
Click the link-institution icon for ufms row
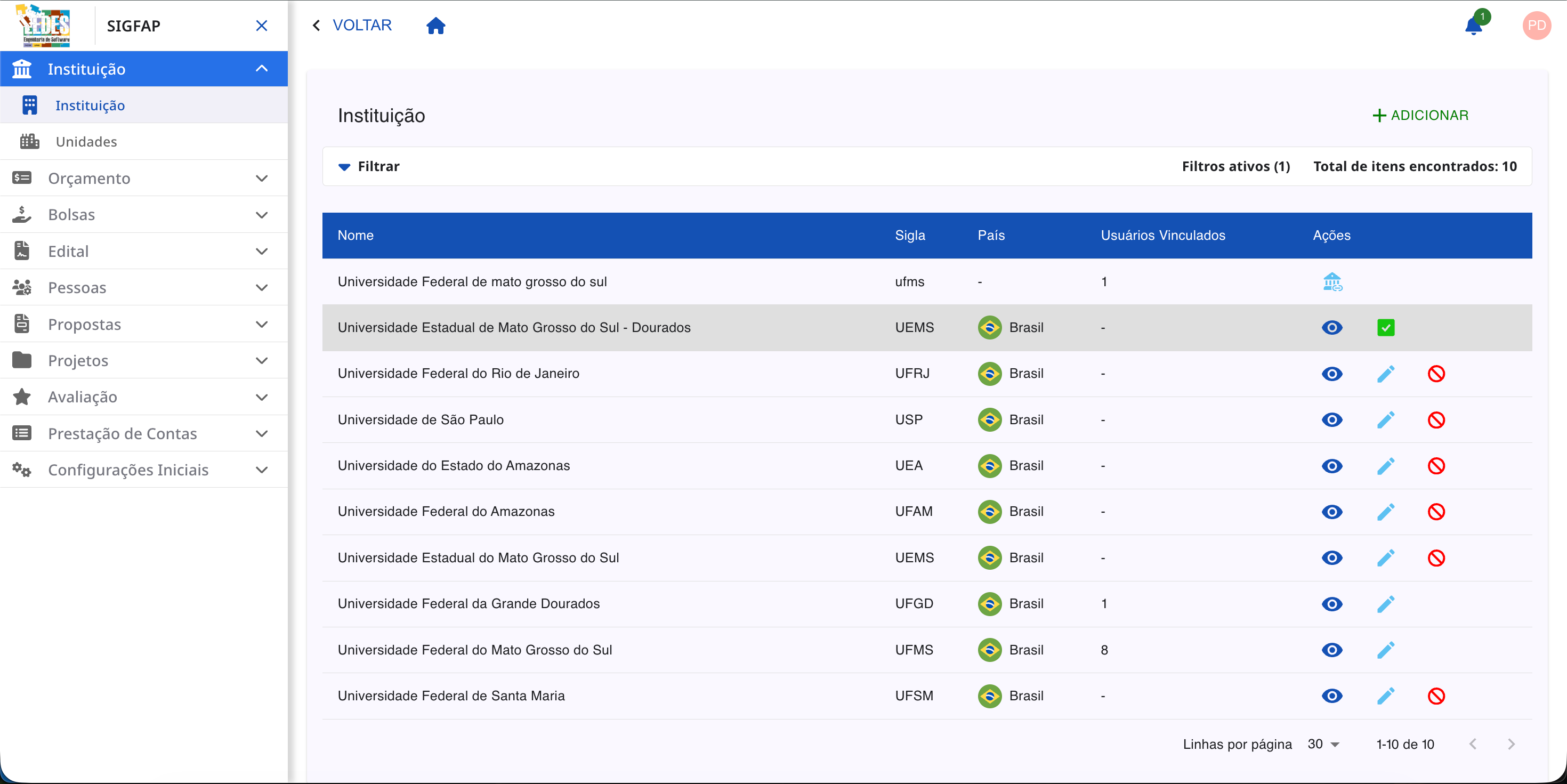point(1331,281)
